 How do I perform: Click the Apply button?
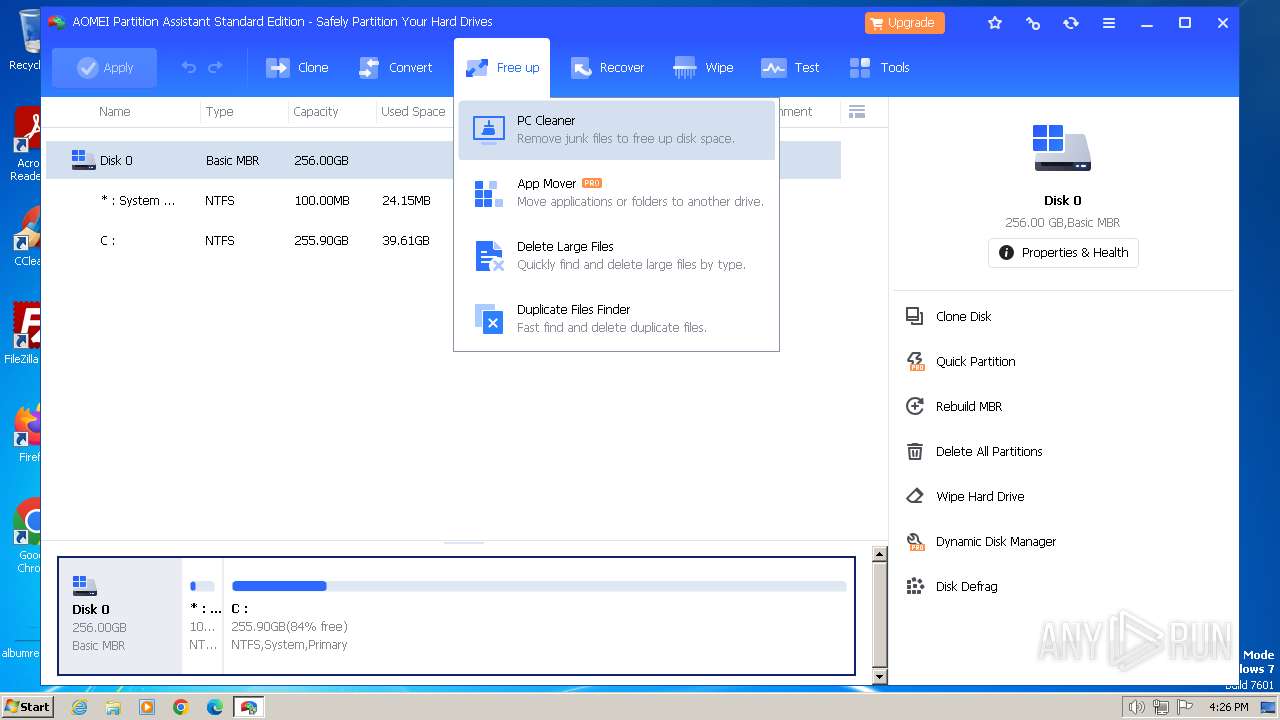point(105,67)
